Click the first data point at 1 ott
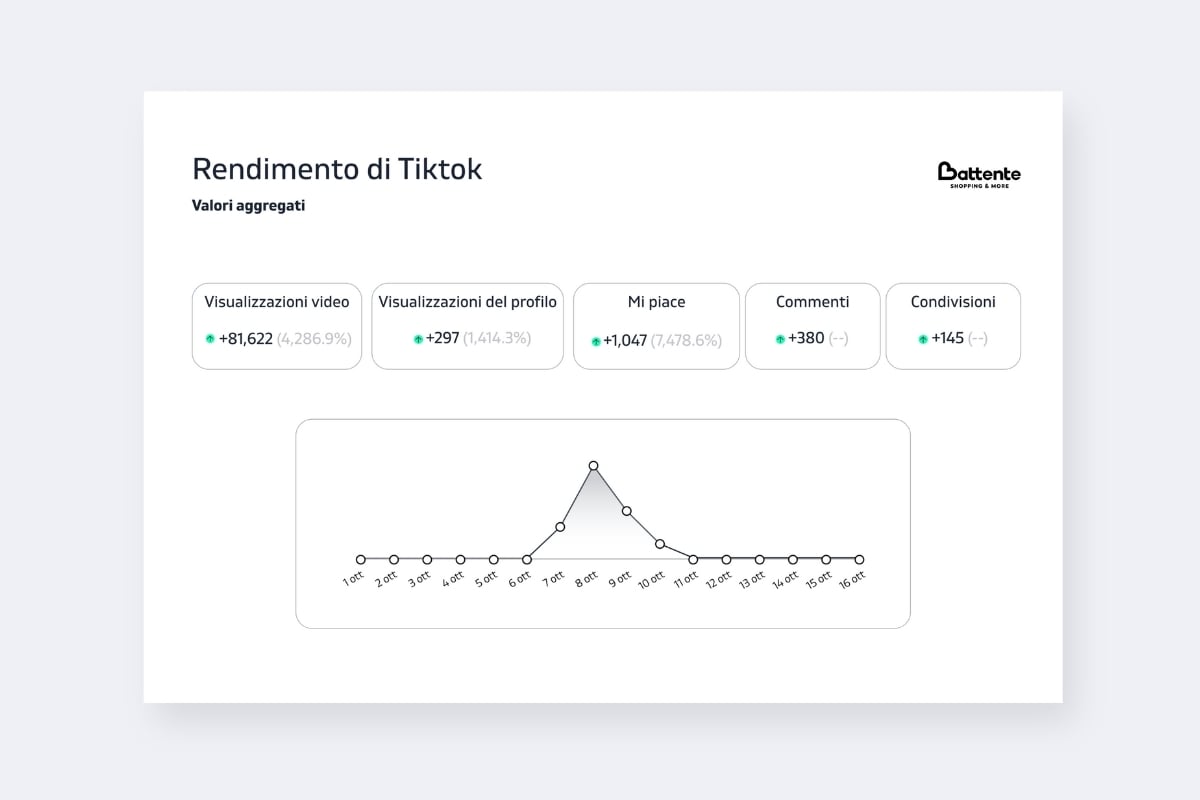 point(361,559)
